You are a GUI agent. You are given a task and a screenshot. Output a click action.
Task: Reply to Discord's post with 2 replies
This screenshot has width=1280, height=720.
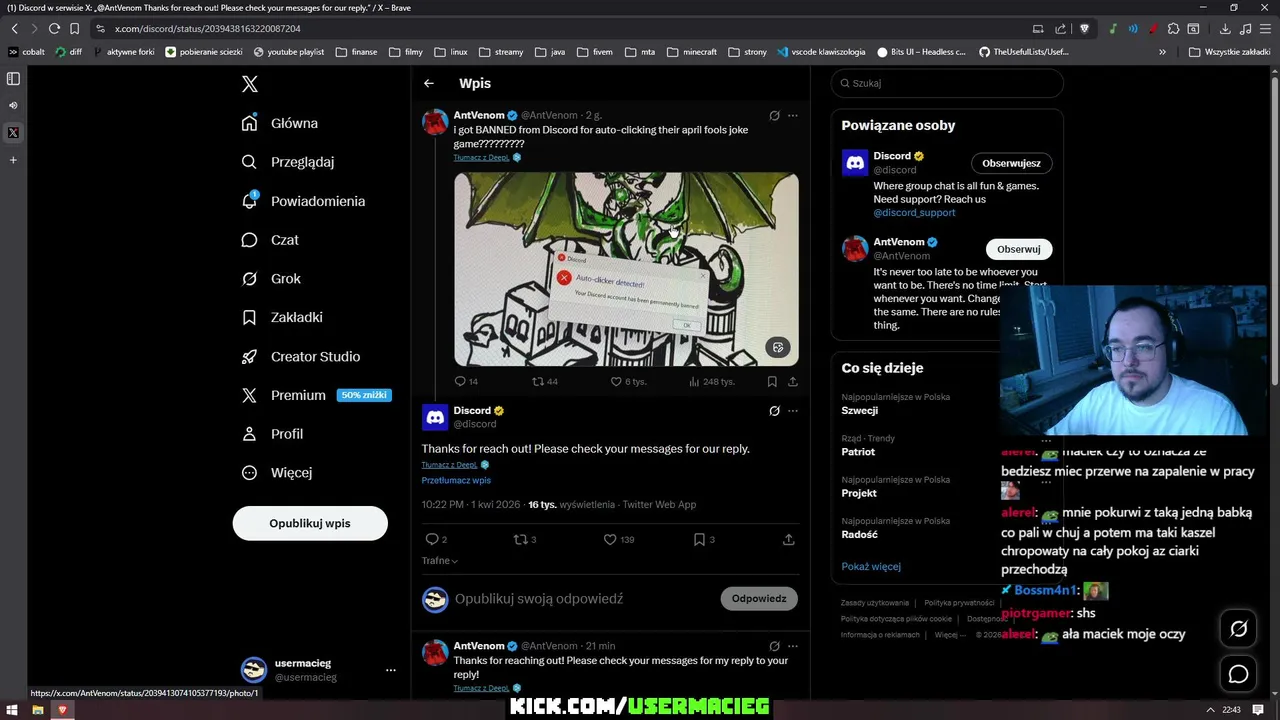[x=436, y=539]
